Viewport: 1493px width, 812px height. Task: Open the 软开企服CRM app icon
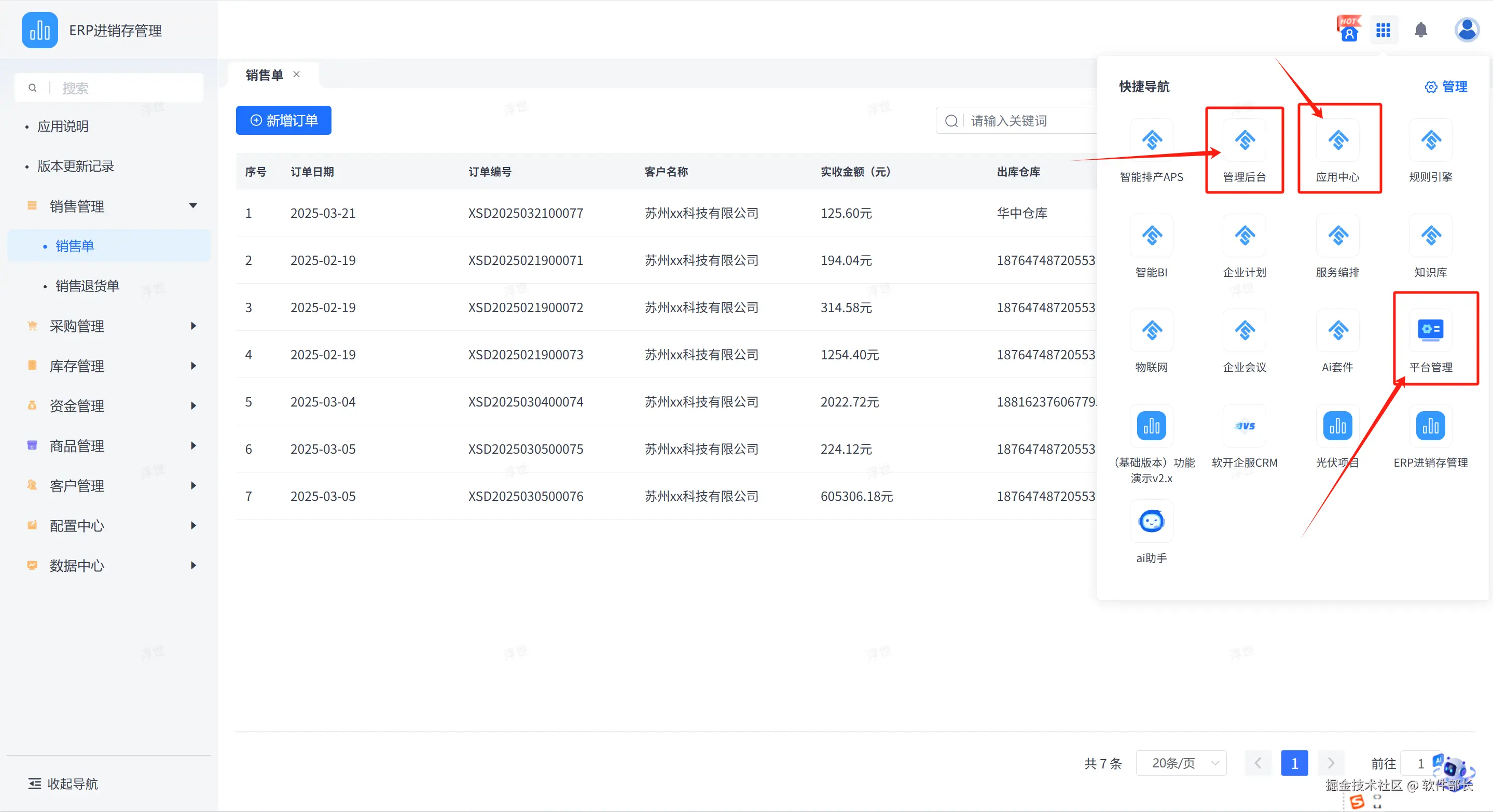(1244, 426)
